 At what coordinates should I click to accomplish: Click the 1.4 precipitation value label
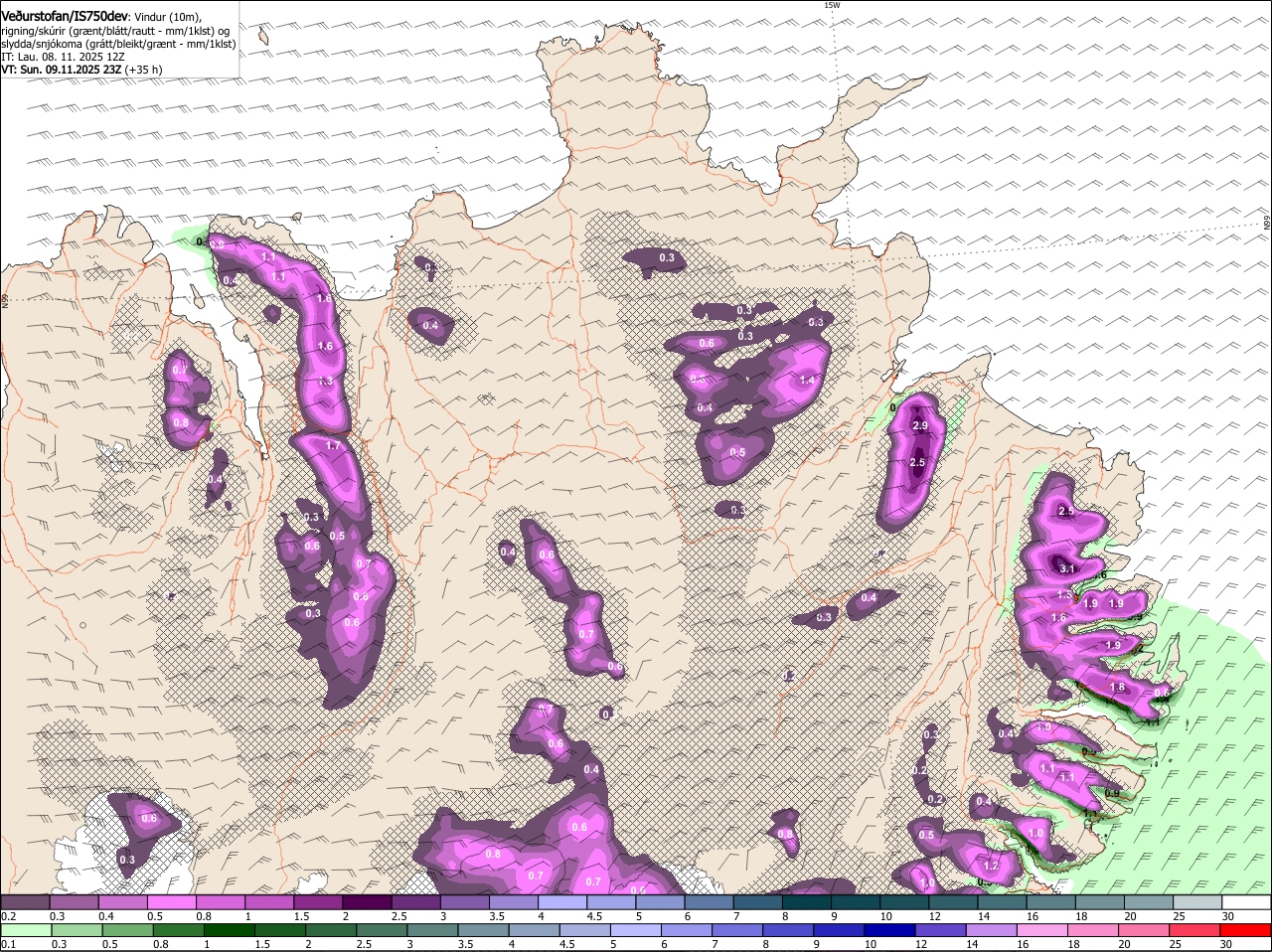(x=807, y=380)
